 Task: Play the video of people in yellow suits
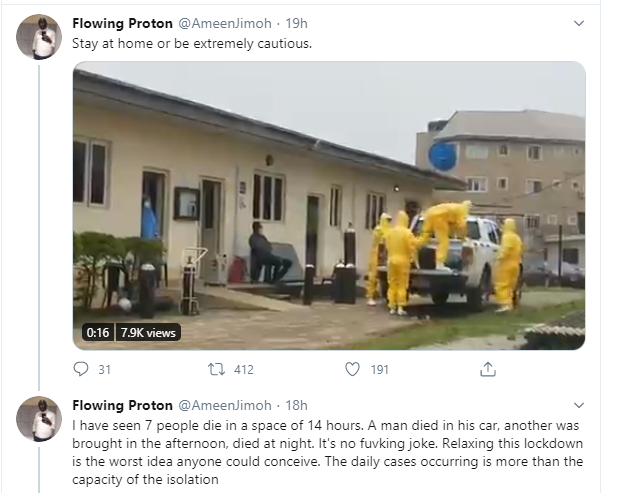329,205
